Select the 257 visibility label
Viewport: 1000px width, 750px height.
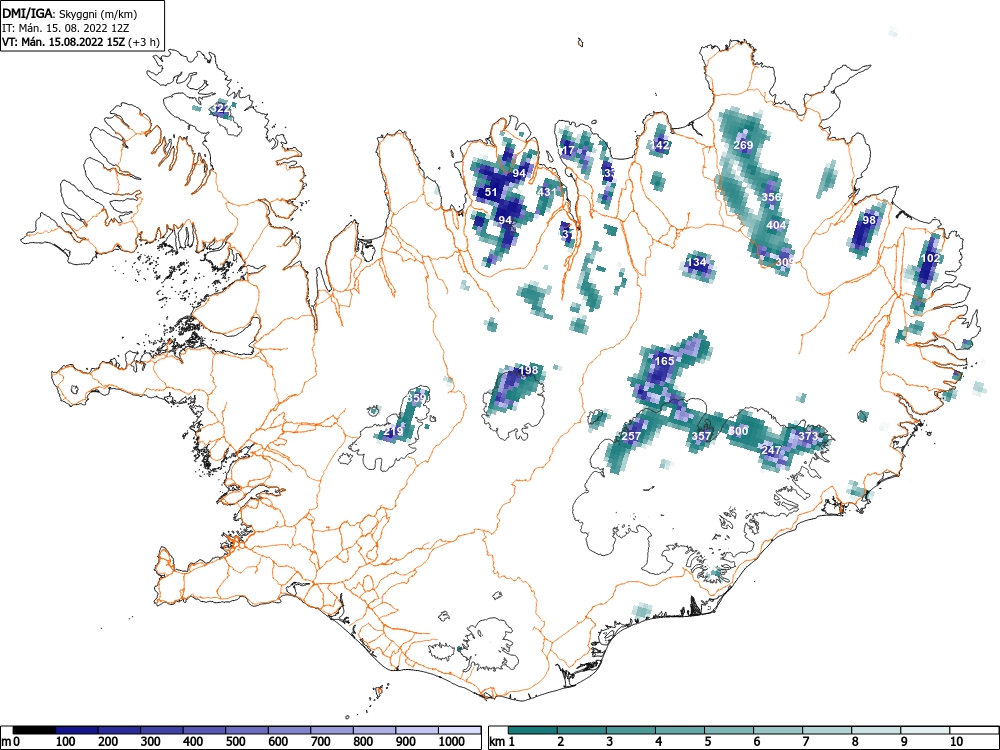[x=631, y=436]
